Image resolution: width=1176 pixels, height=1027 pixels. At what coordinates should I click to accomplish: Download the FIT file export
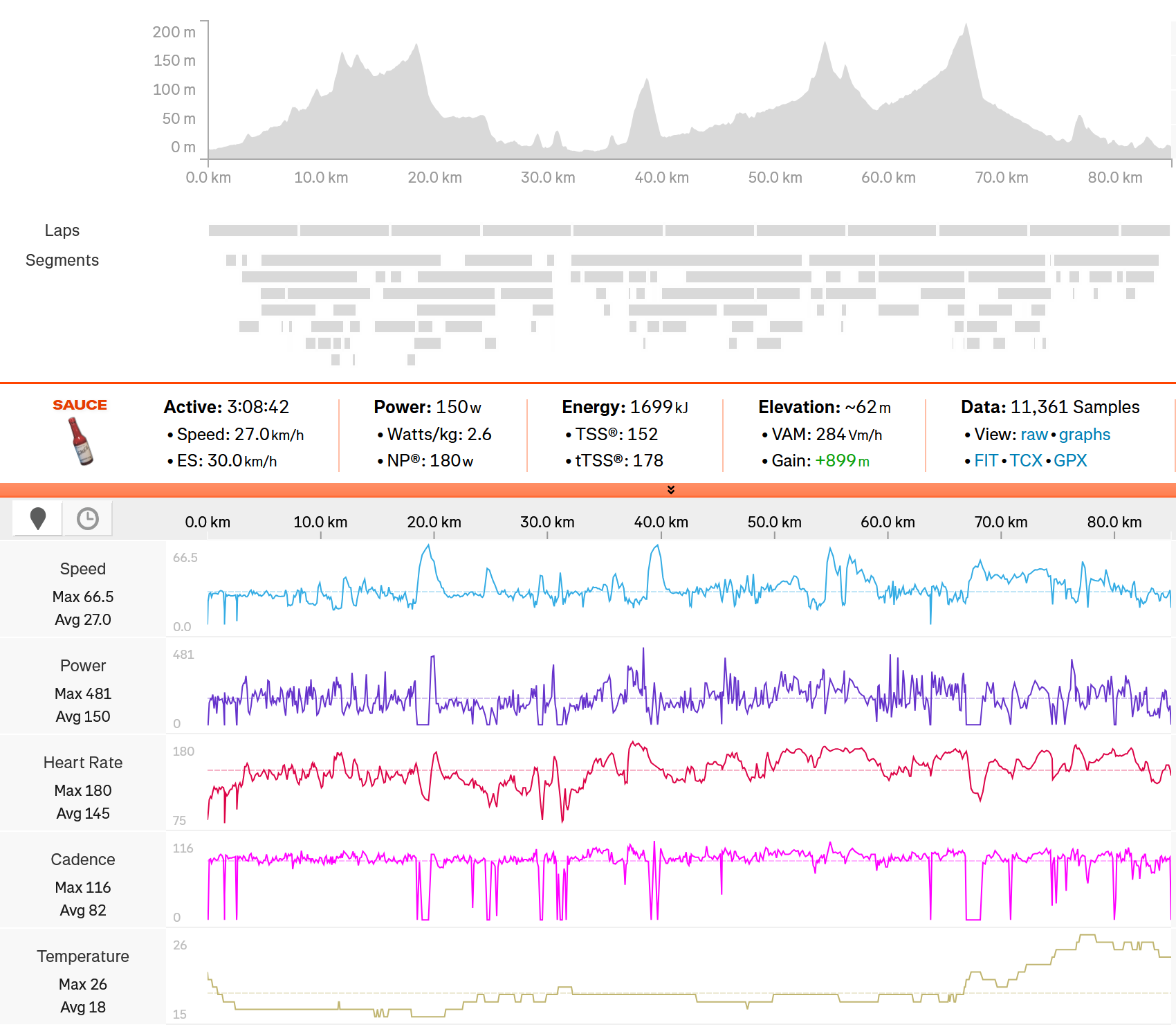(986, 461)
